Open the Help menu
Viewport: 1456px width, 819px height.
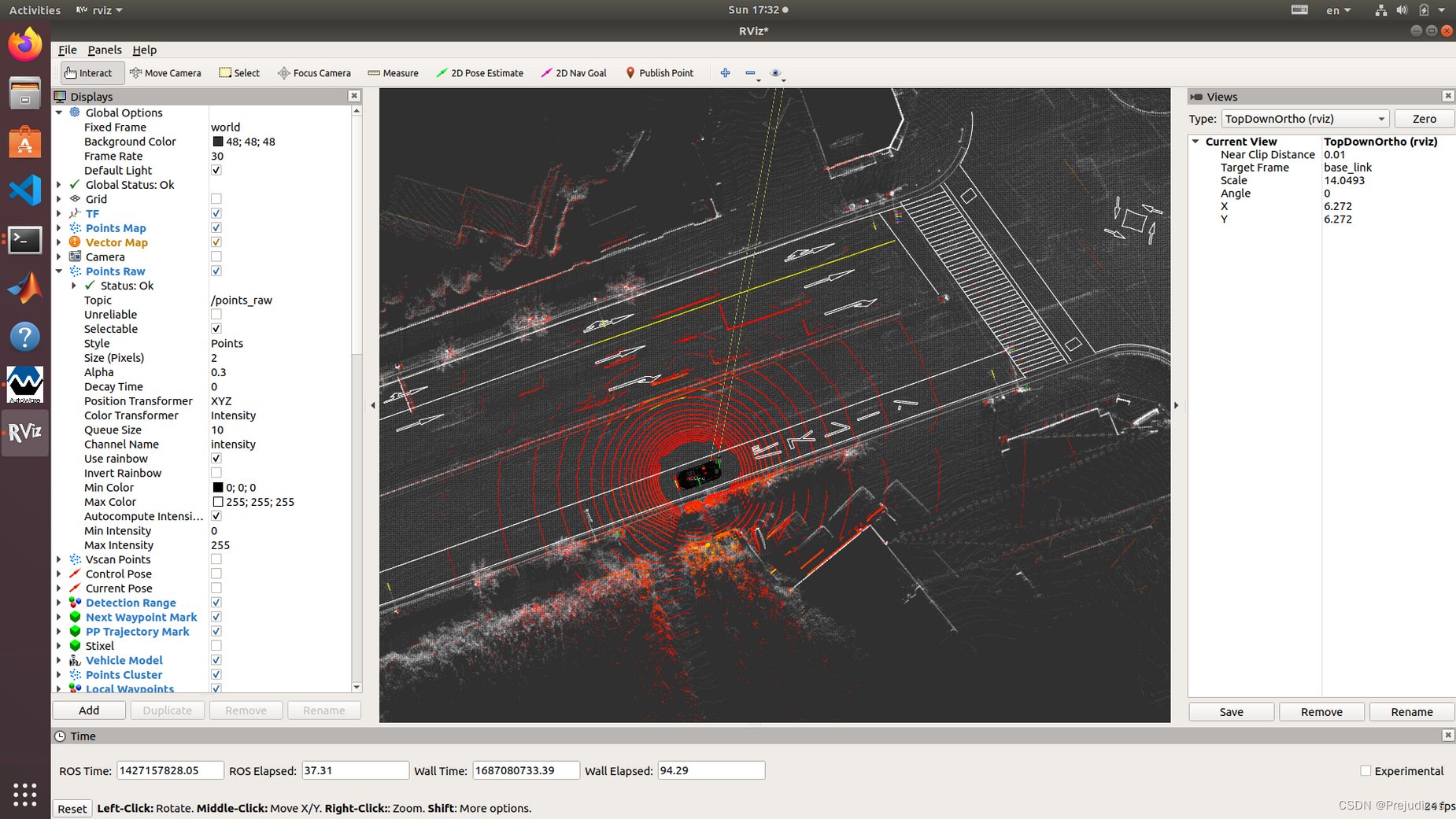point(145,50)
